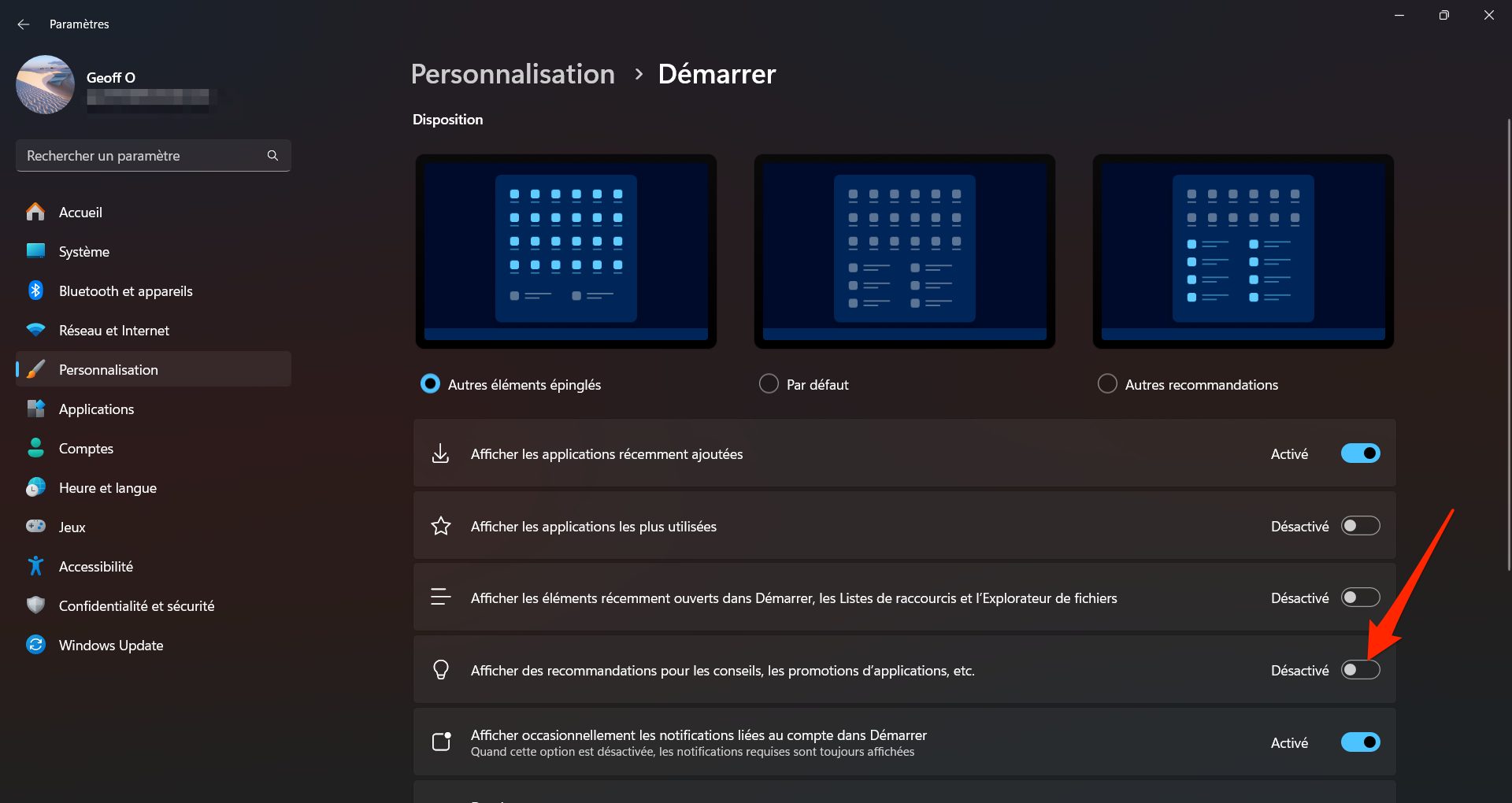Click the search magnifier icon
This screenshot has height=803, width=1512.
click(x=272, y=156)
